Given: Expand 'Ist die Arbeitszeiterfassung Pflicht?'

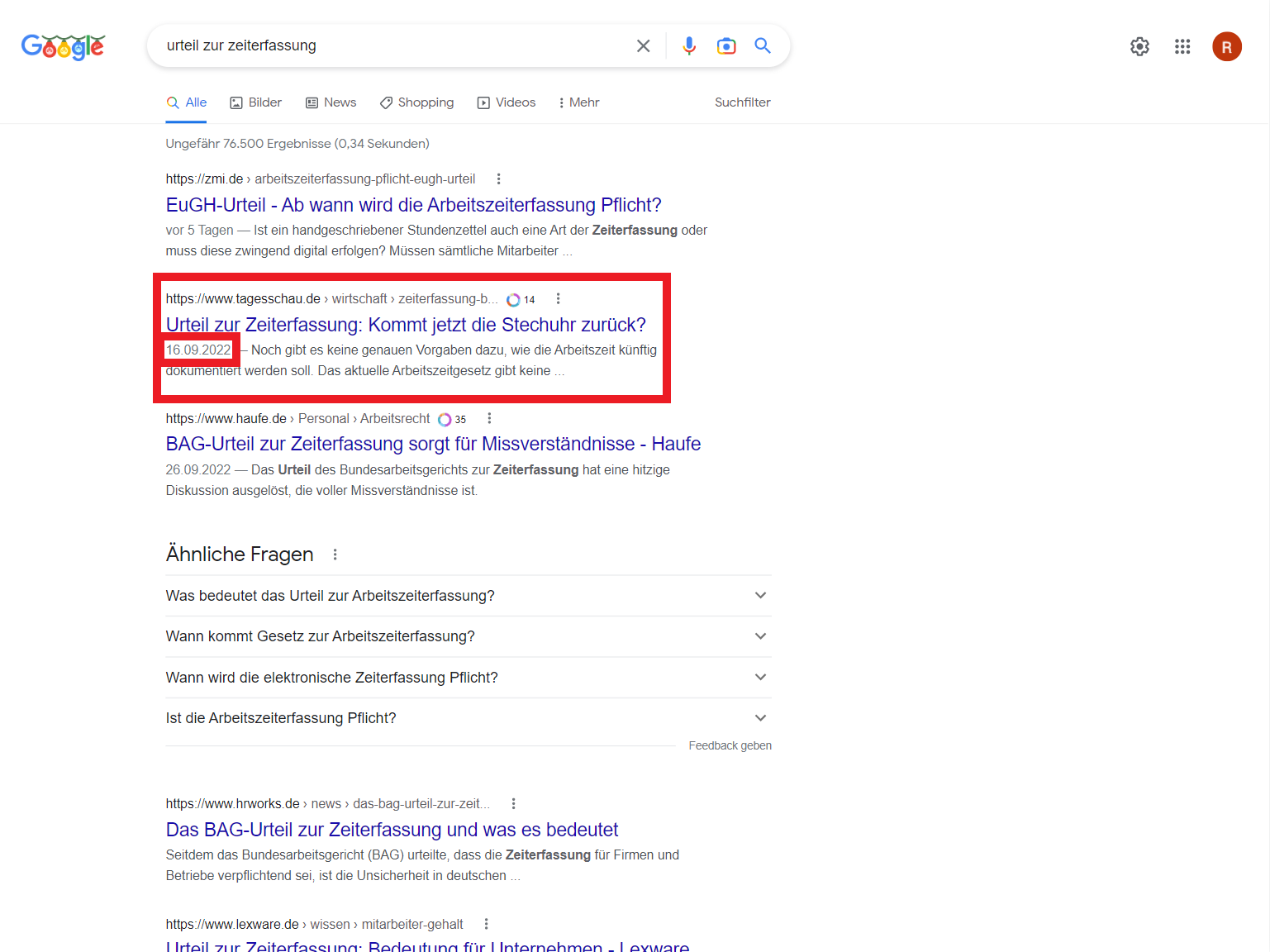Looking at the screenshot, I should tap(468, 718).
